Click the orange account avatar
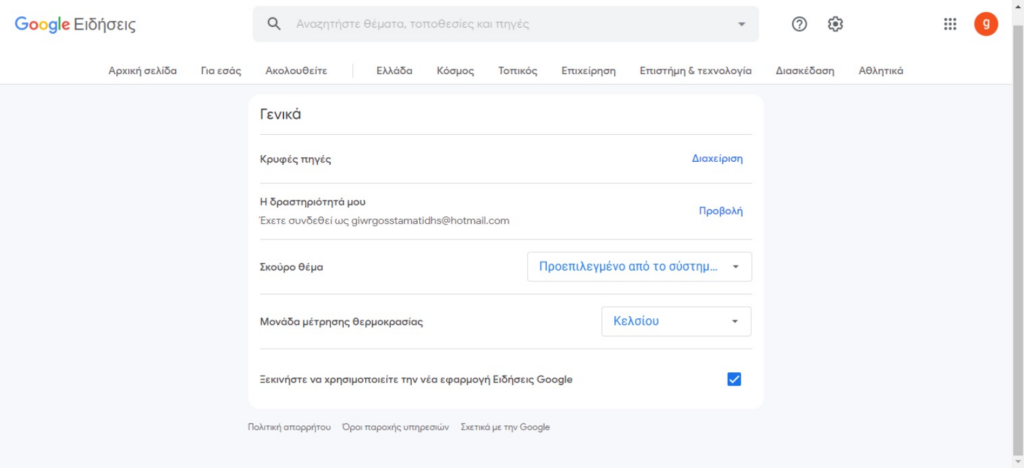 pos(986,24)
